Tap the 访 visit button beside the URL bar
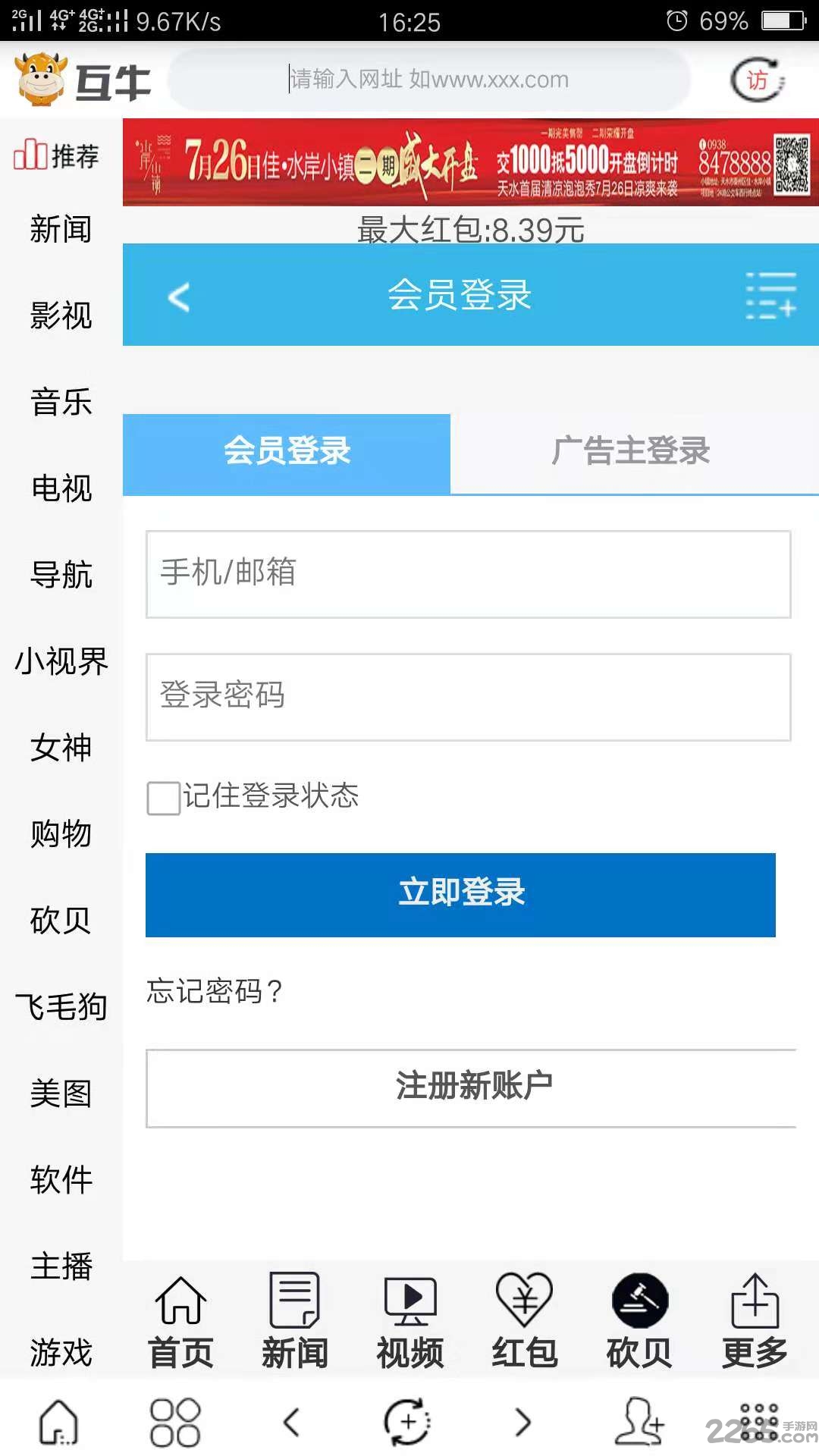Image resolution: width=819 pixels, height=1456 pixels. (x=757, y=80)
